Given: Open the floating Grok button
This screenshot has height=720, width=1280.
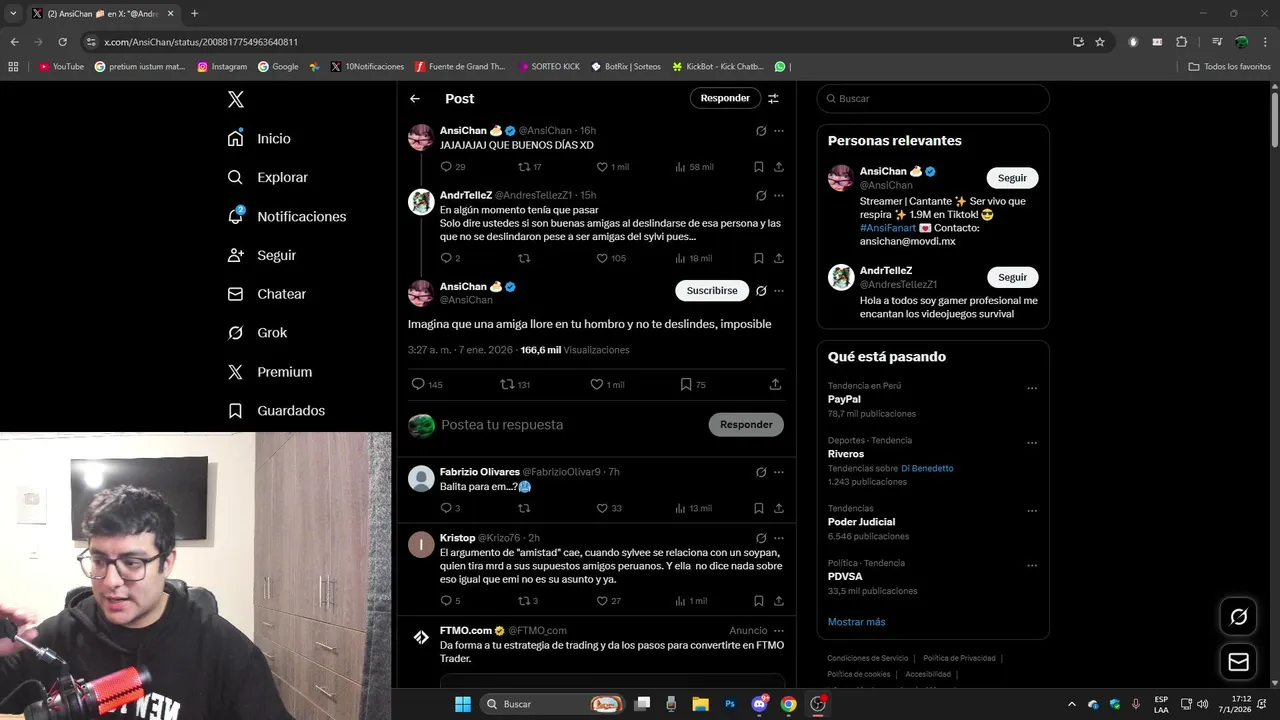Looking at the screenshot, I should 1238,617.
